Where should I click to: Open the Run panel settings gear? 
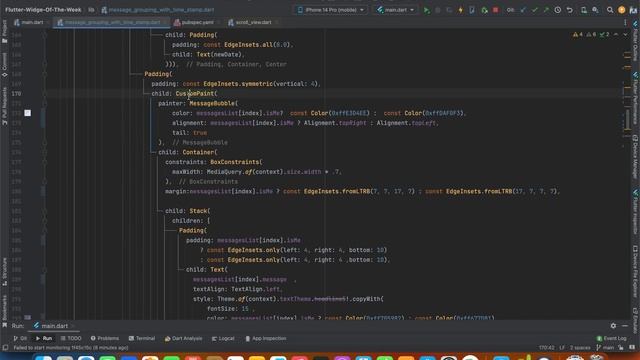[x=613, y=326]
